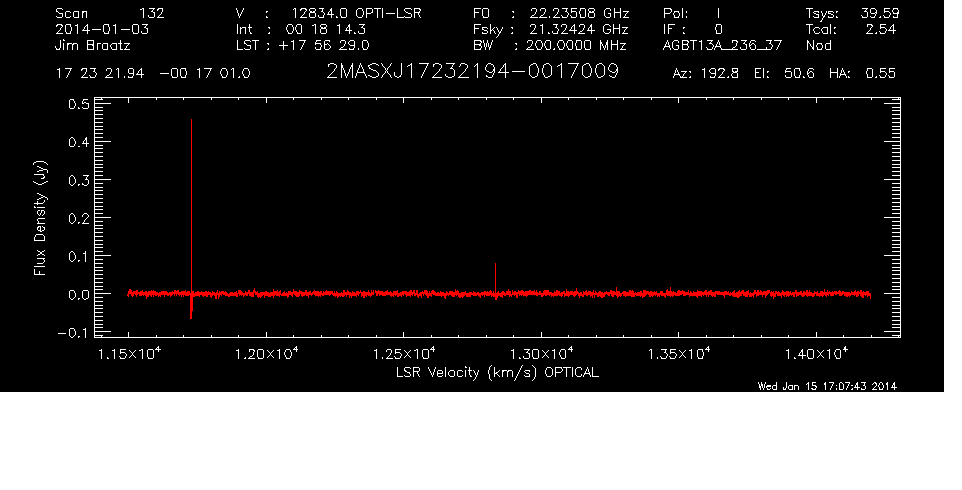Click the Flux Density (Jy) axis label

point(40,218)
